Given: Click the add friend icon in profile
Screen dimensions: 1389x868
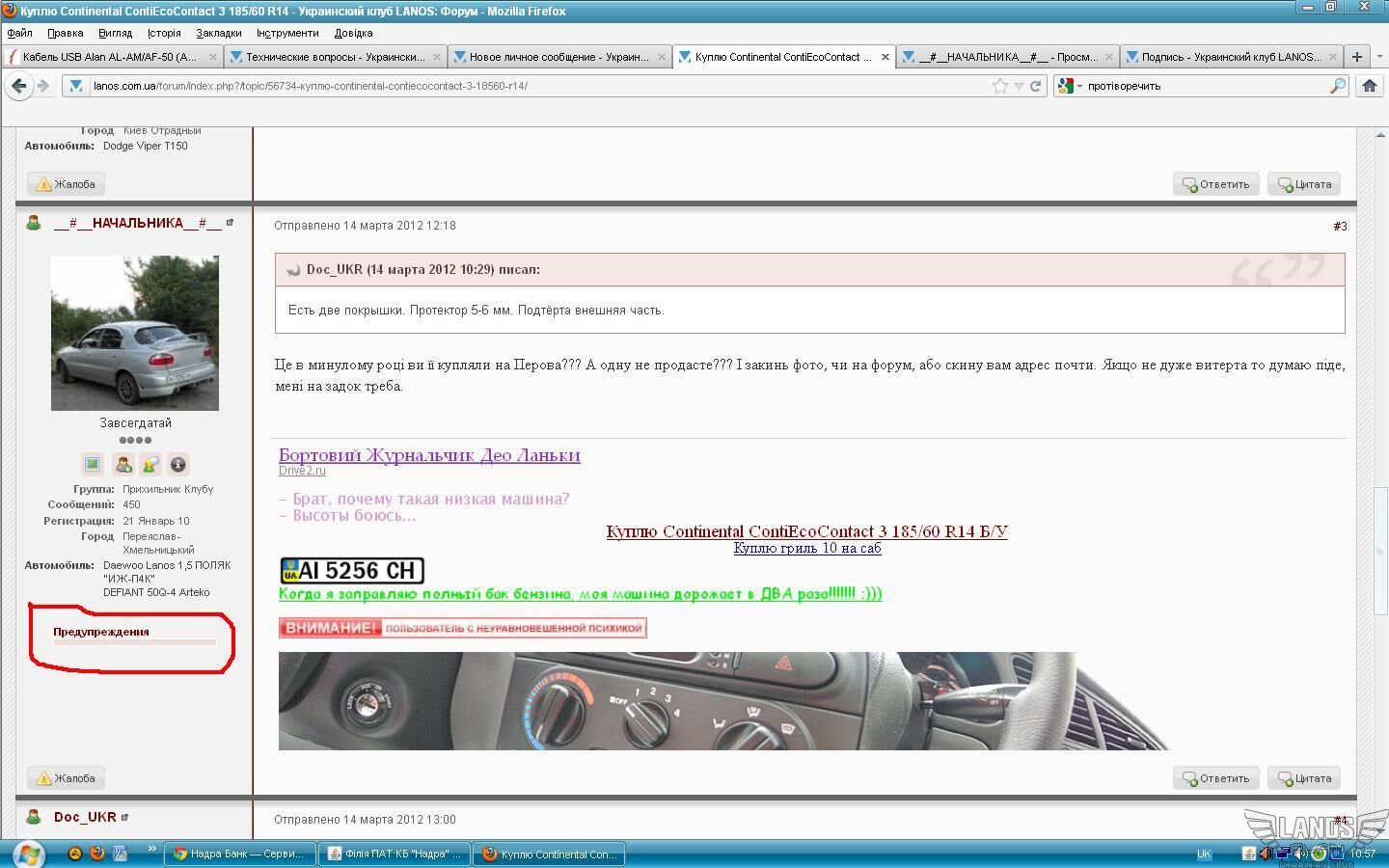Looking at the screenshot, I should point(123,465).
